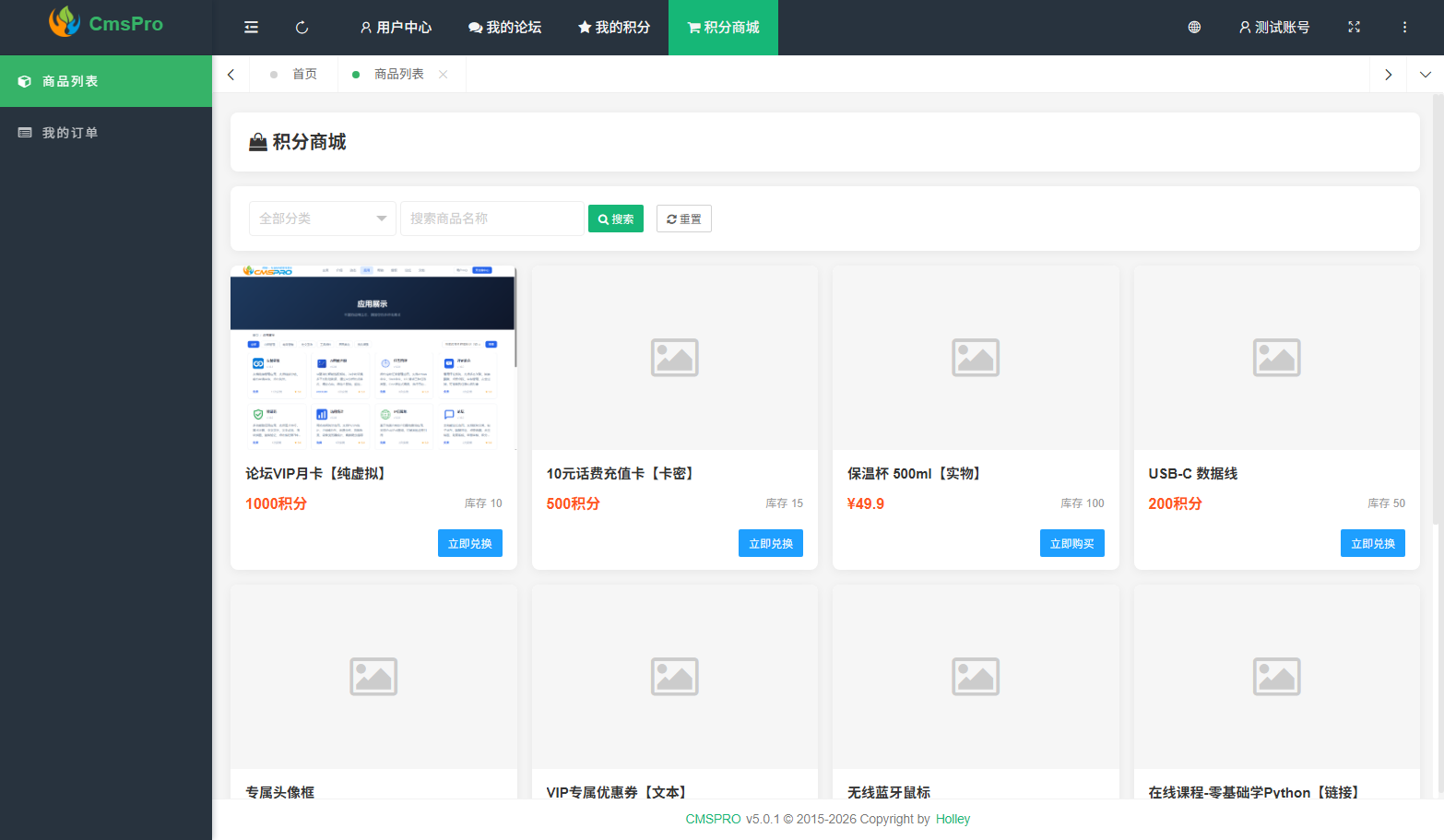Close the 商品列表 tab
Viewport: 1444px width, 840px height.
[444, 75]
